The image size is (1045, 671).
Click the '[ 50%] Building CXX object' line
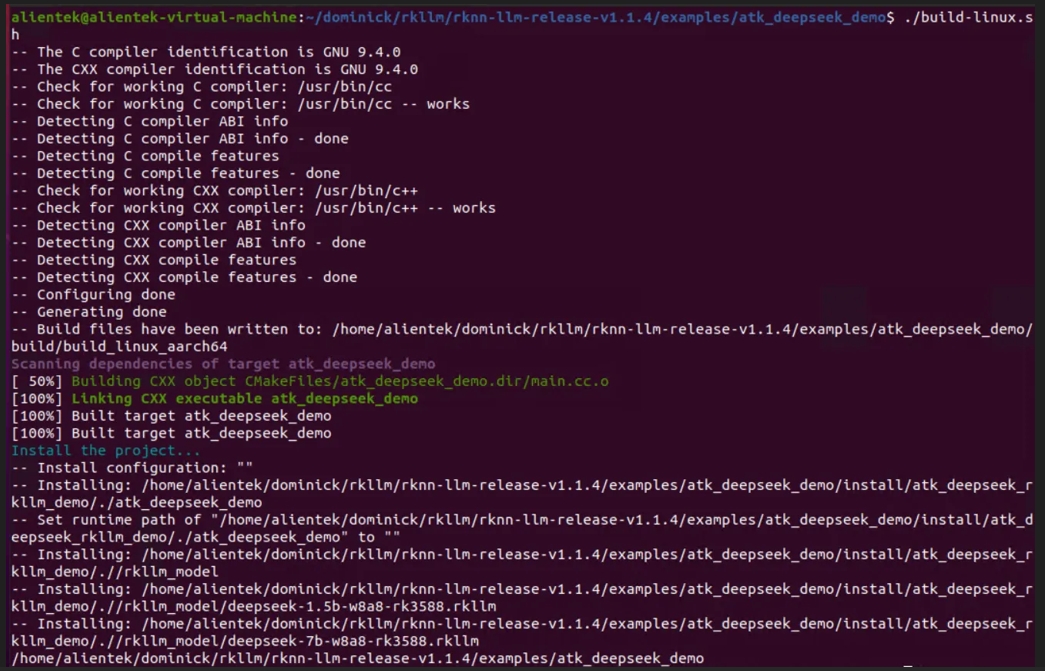click(x=310, y=381)
